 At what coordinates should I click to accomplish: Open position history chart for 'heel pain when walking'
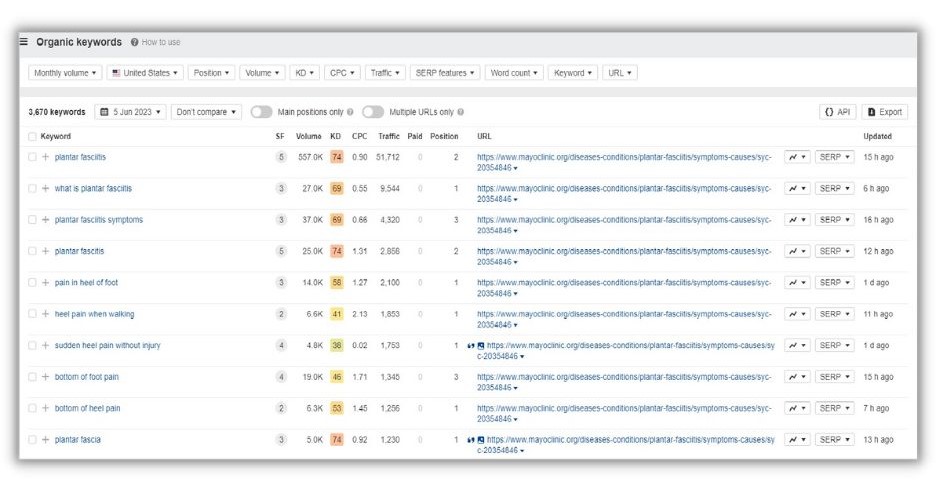(x=797, y=314)
